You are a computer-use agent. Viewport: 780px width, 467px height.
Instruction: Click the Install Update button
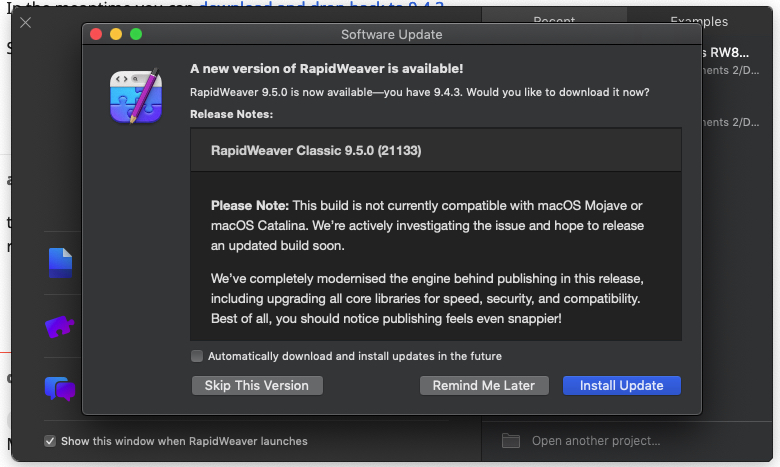[621, 385]
